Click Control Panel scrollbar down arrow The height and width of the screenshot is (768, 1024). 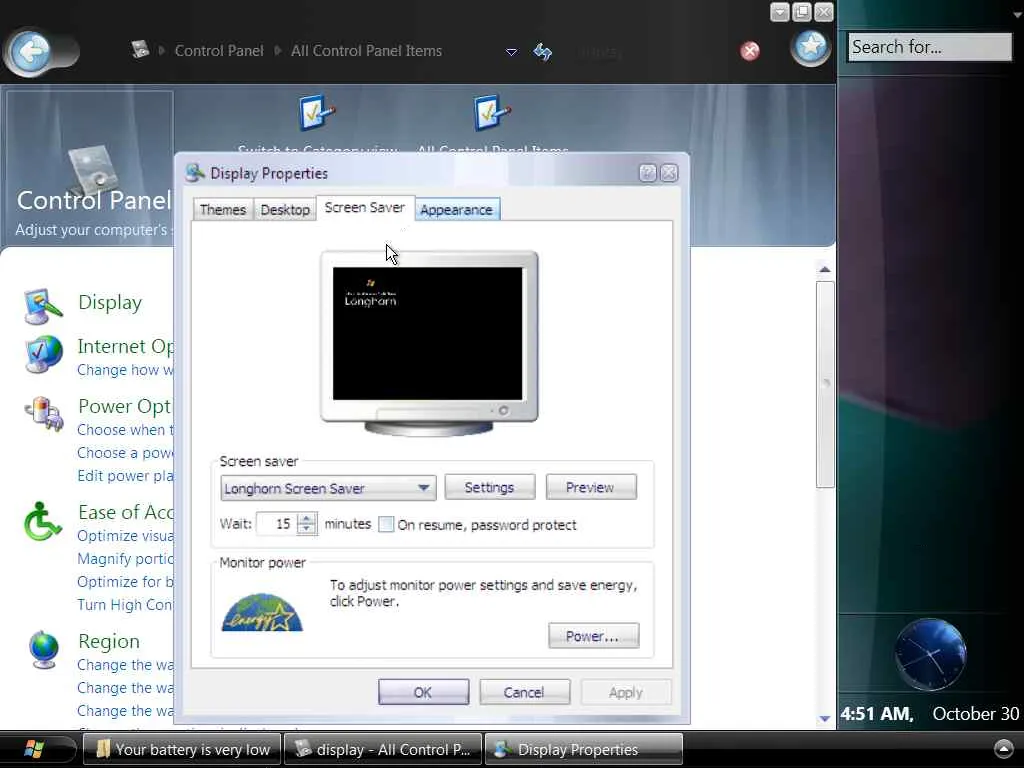coord(825,718)
